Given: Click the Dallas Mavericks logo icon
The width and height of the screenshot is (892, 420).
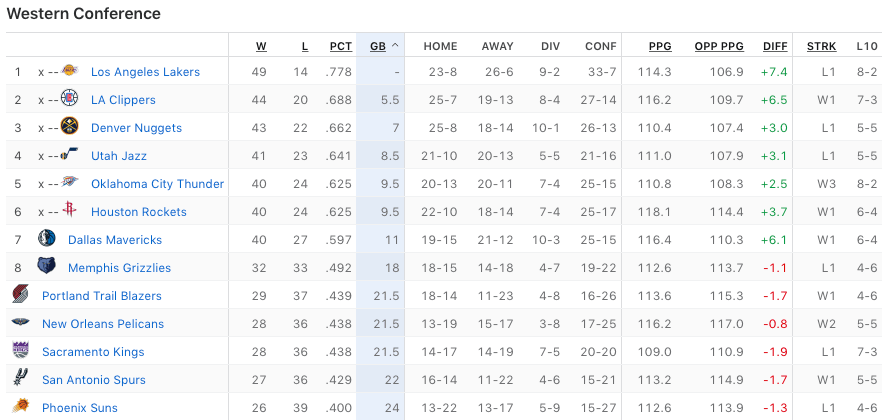Looking at the screenshot, I should click(x=47, y=239).
